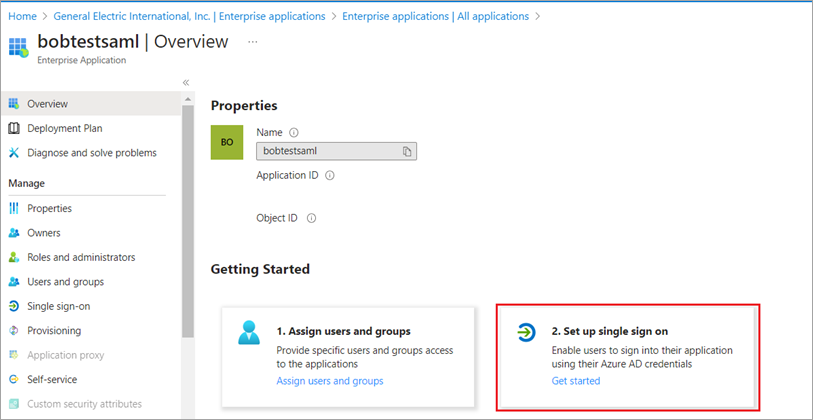
Task: Click the 2. Set up single sign on heading
Action: (610, 331)
